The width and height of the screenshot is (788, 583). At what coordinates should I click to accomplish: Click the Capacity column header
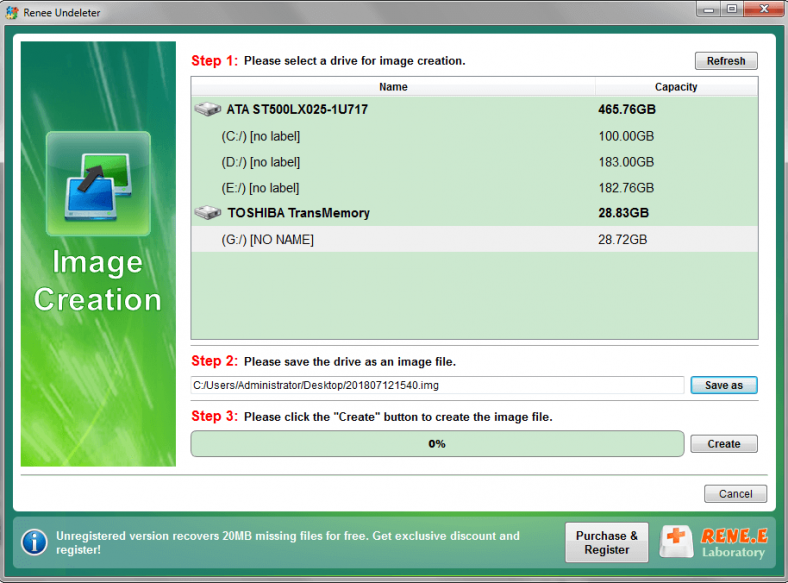pyautogui.click(x=676, y=87)
